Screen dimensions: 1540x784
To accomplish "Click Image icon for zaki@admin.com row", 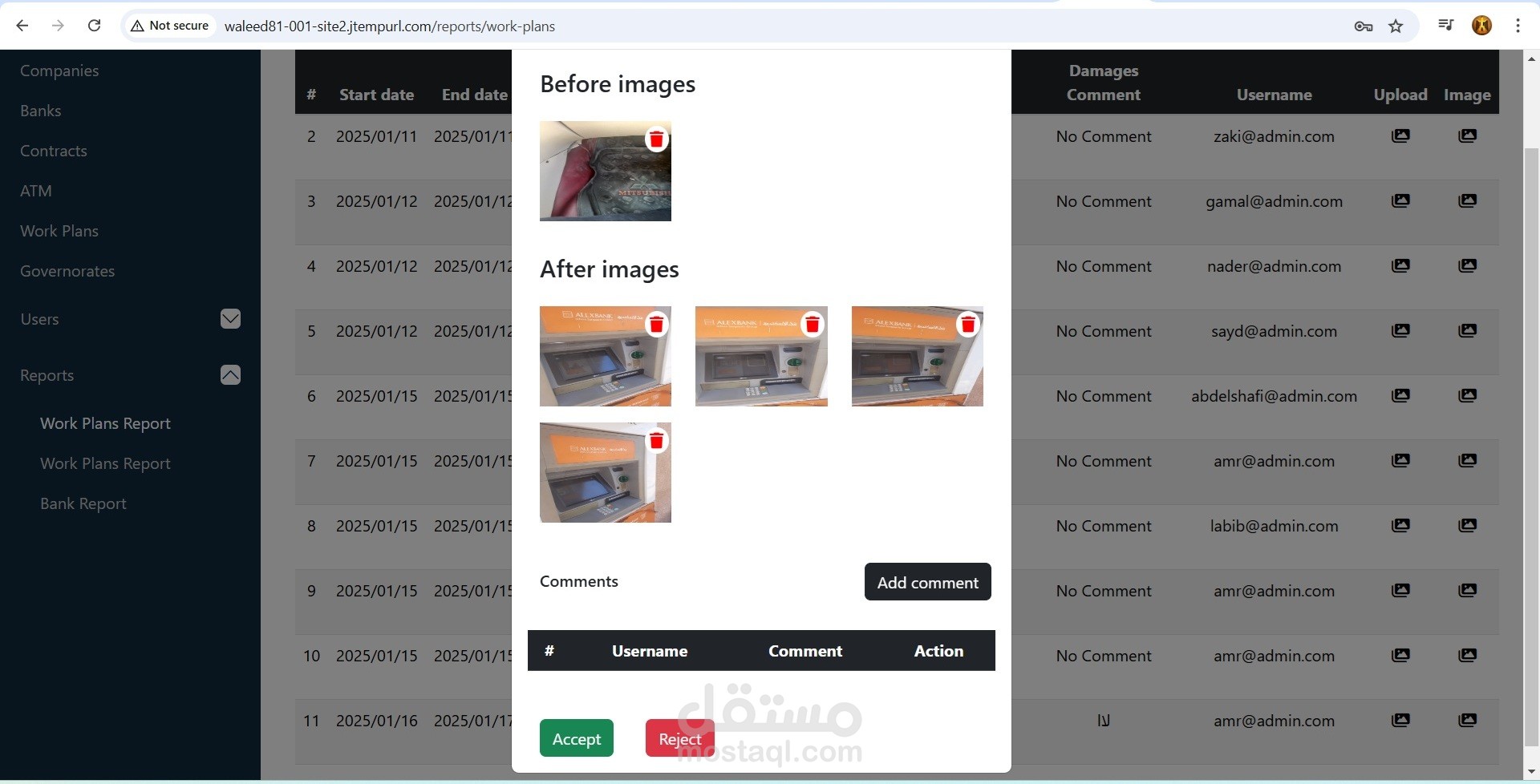I will (1467, 136).
